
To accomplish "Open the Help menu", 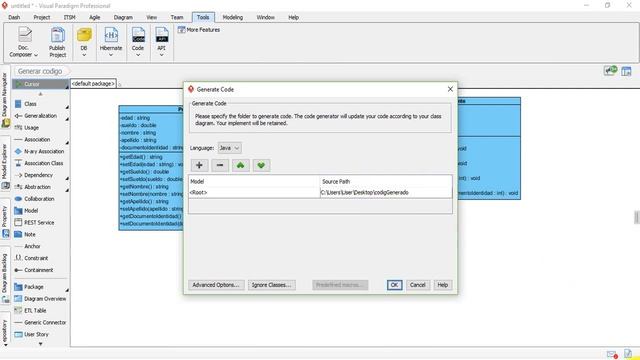I will click(293, 18).
